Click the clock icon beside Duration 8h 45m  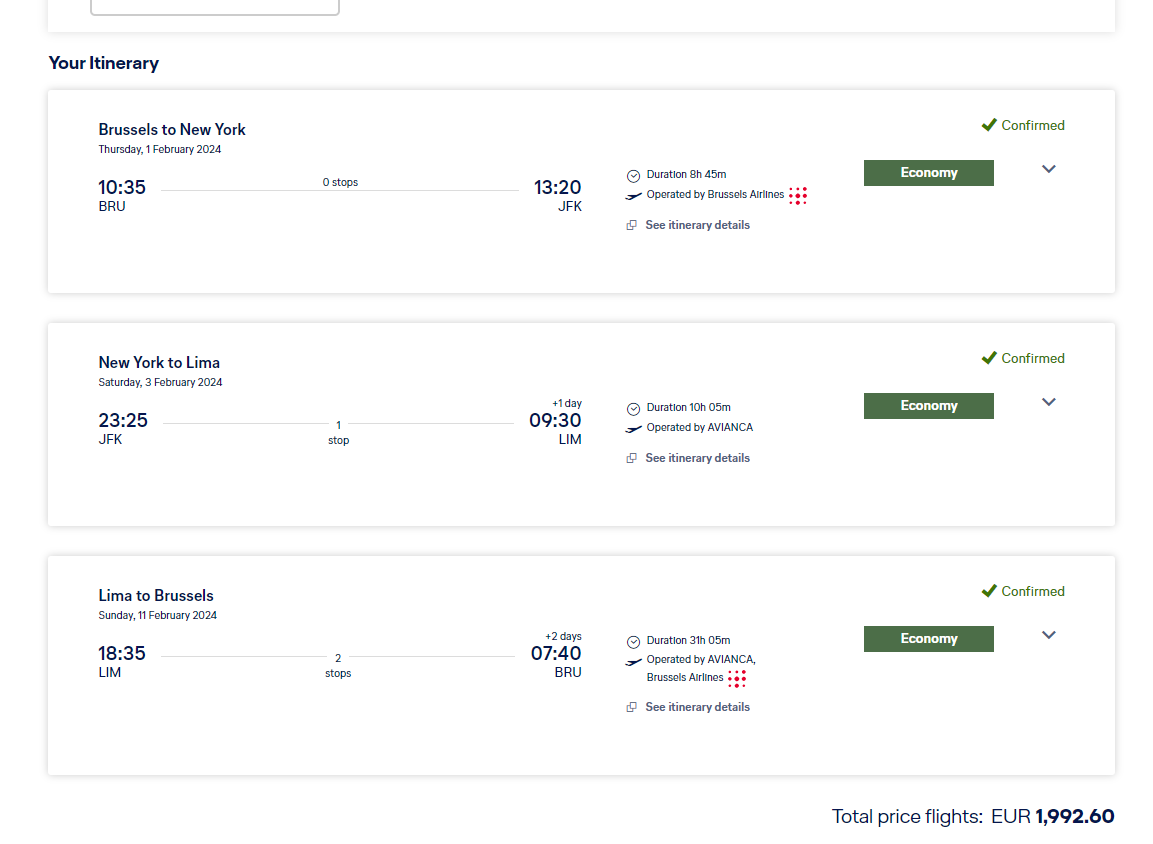(x=633, y=176)
